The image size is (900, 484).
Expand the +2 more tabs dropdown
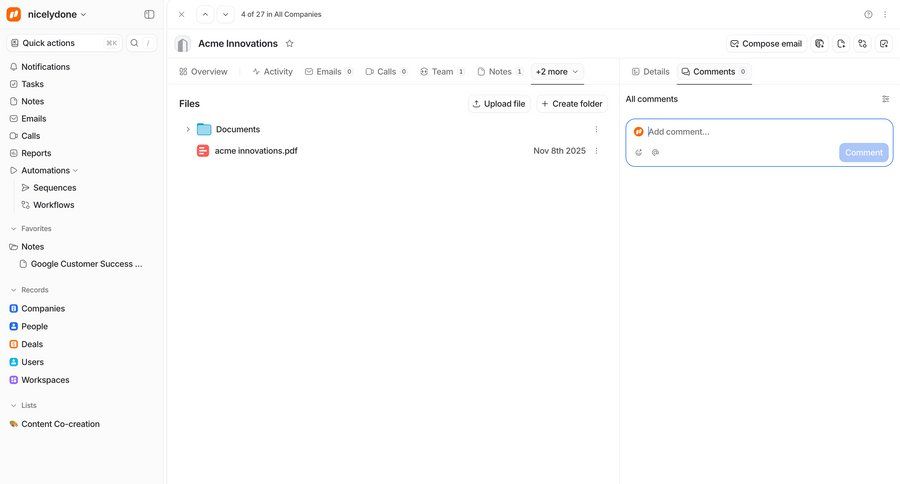tap(557, 72)
